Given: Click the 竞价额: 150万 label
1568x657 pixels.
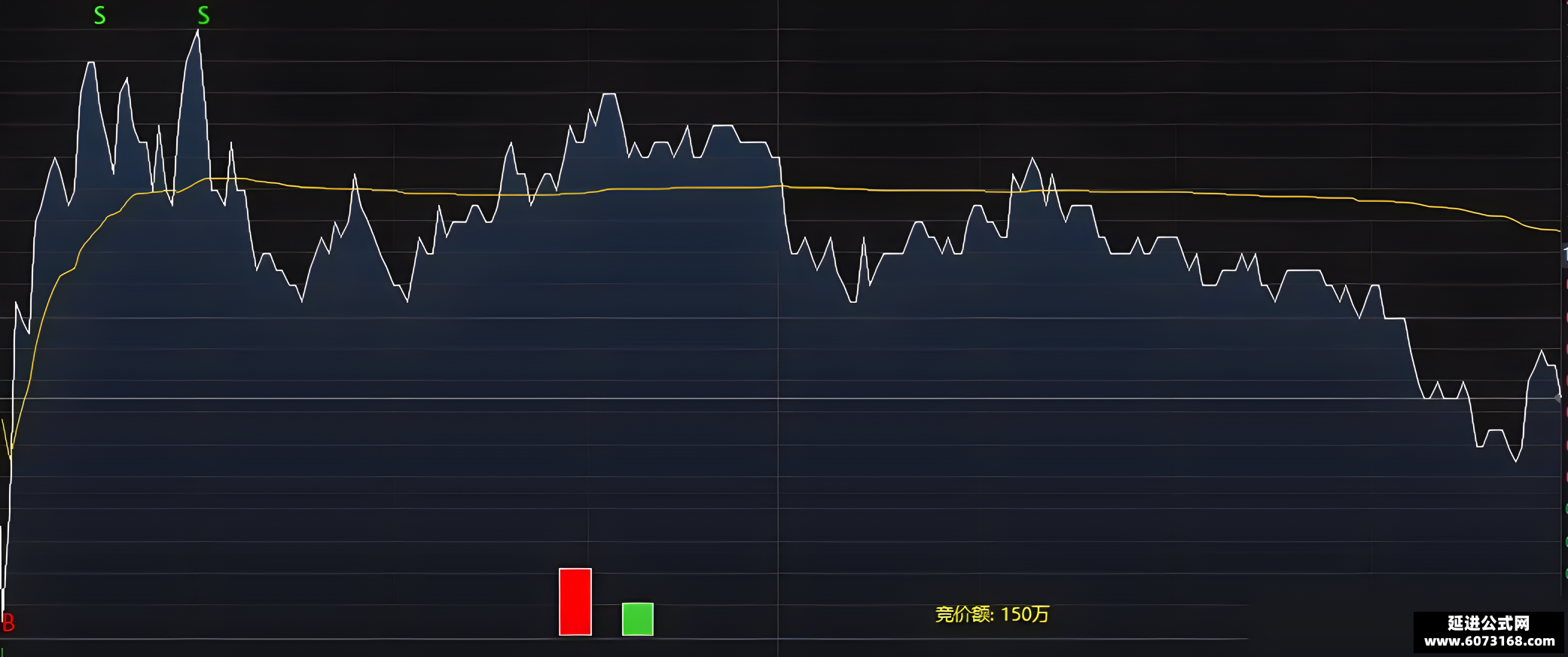Looking at the screenshot, I should [992, 614].
